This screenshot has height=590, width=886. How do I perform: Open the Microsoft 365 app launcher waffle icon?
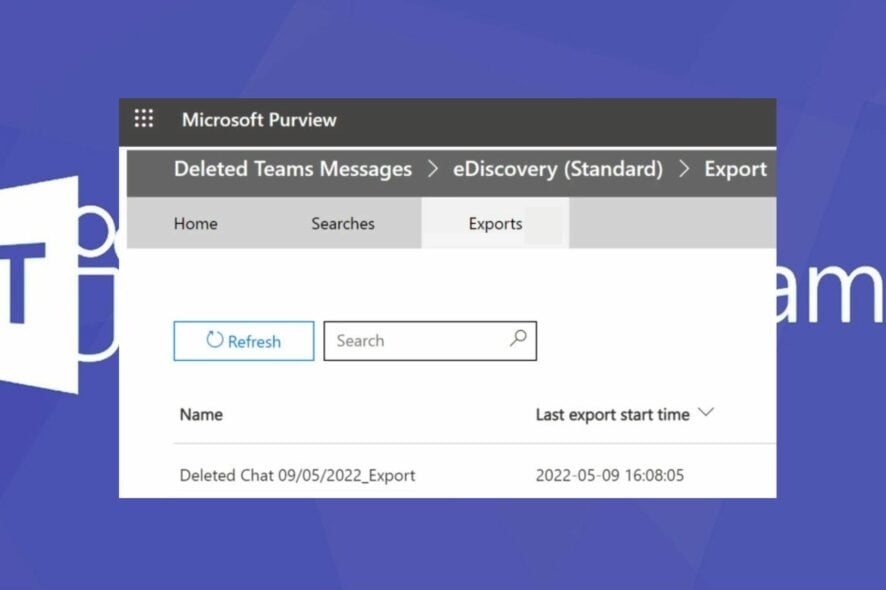[x=143, y=119]
